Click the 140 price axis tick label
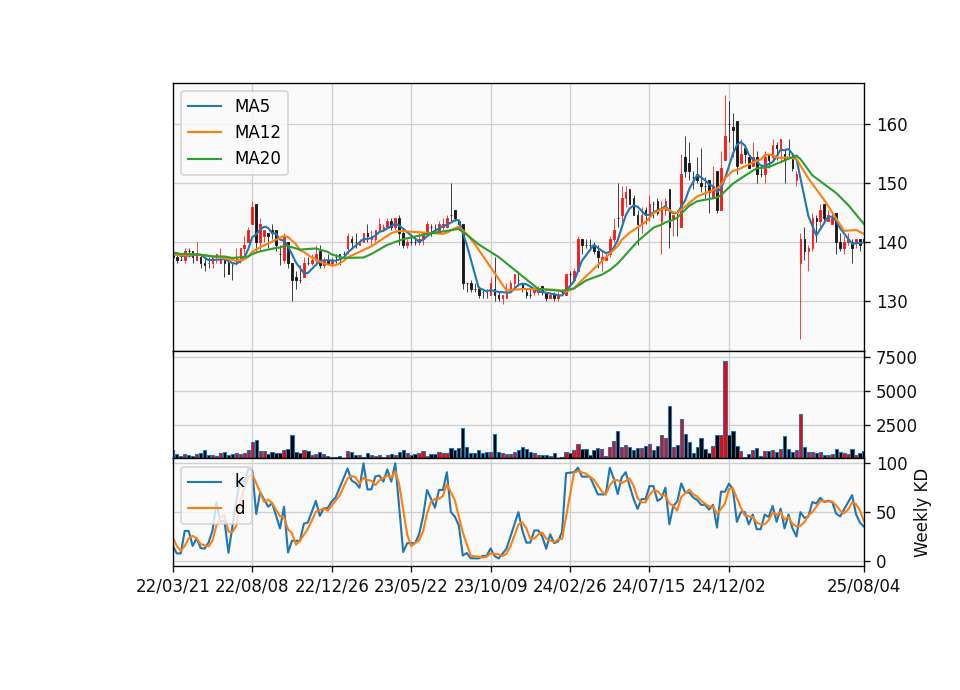The height and width of the screenshot is (690, 960). click(x=893, y=242)
